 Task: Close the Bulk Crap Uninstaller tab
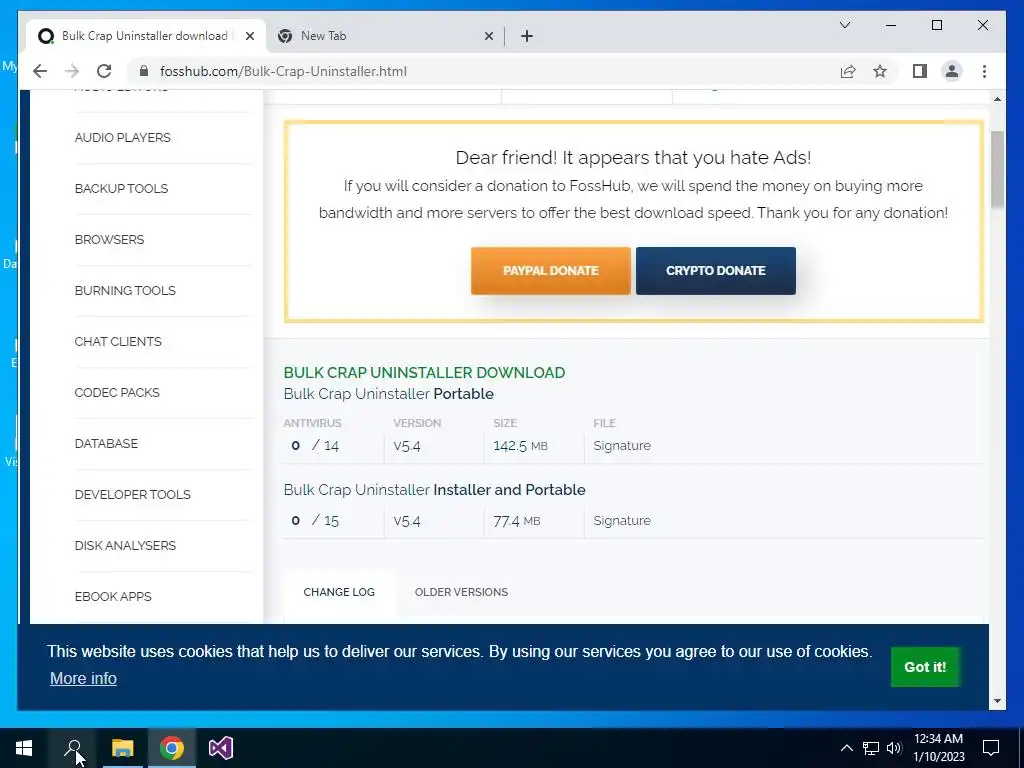[249, 36]
